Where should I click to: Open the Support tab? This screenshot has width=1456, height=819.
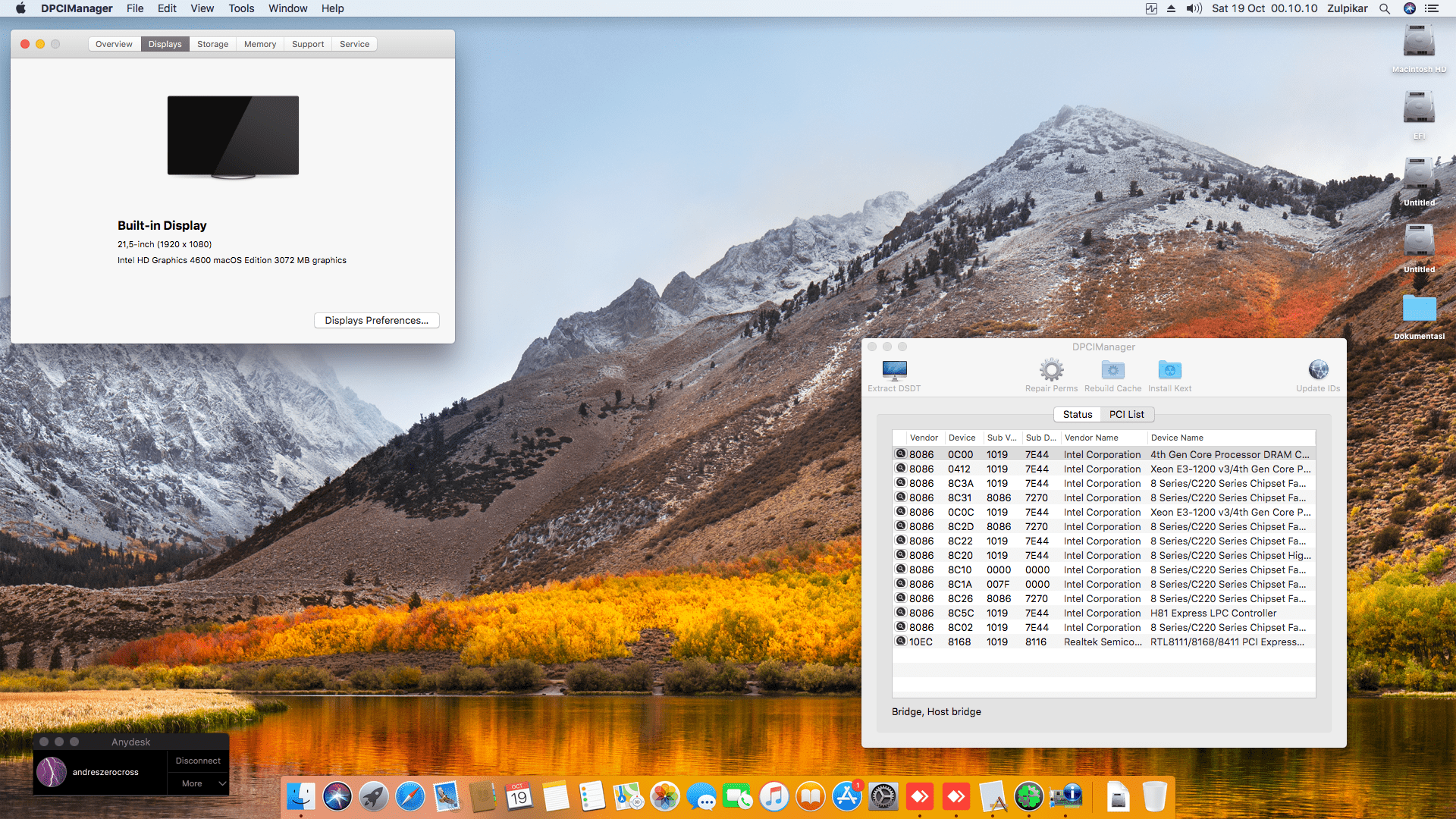pos(307,44)
